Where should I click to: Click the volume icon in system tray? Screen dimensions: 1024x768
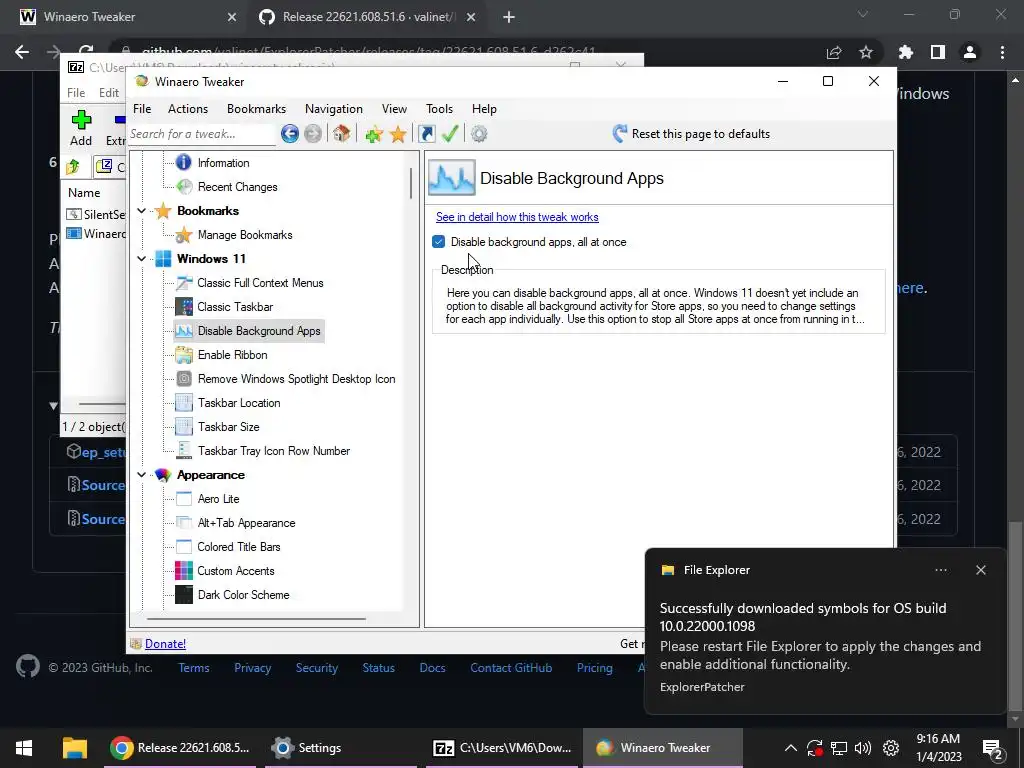point(863,748)
